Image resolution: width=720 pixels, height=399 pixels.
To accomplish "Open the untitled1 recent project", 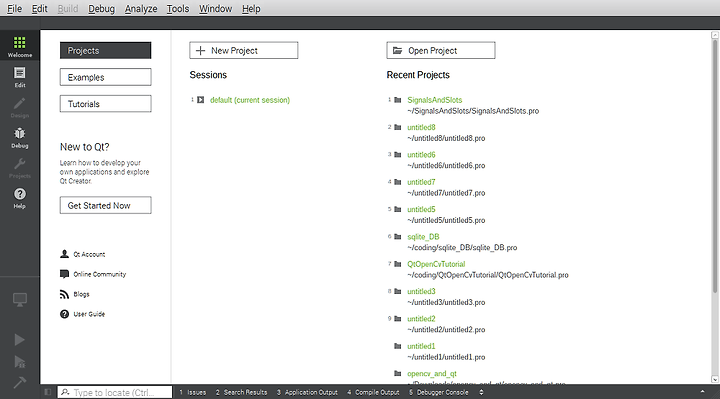I will (421, 346).
